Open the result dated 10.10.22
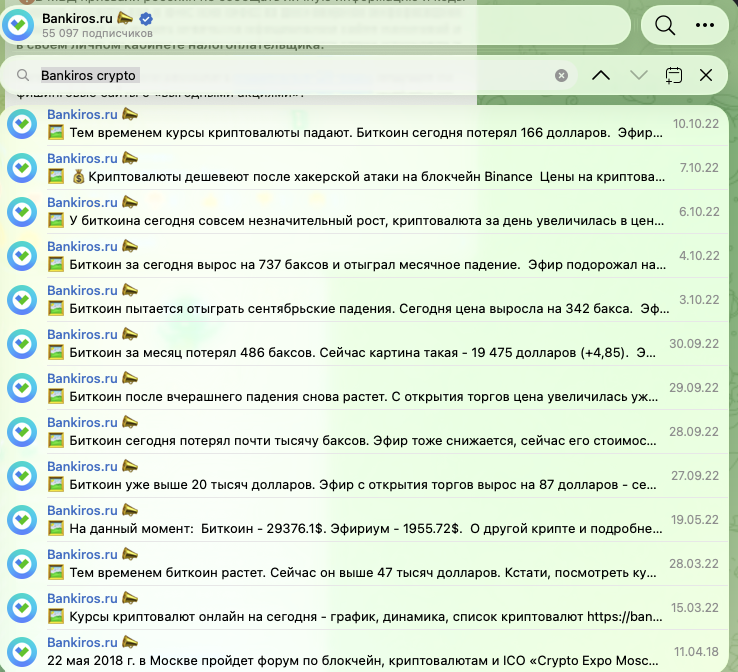738x672 pixels. click(364, 124)
